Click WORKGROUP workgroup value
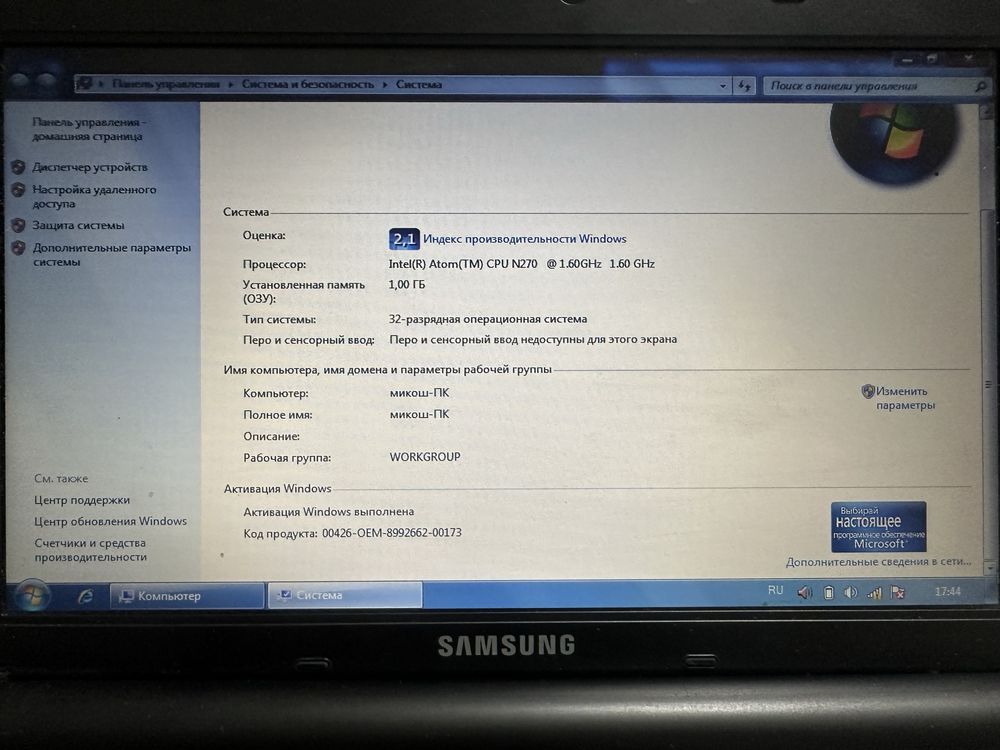The image size is (1000, 750). (x=425, y=457)
